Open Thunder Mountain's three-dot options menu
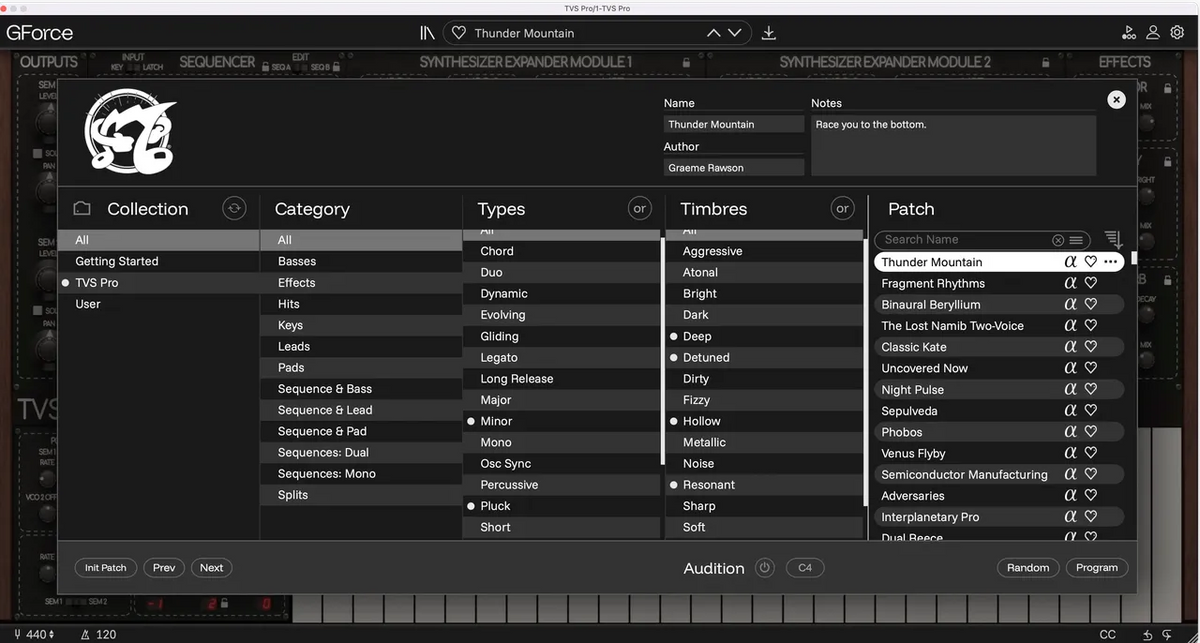 coord(1111,262)
